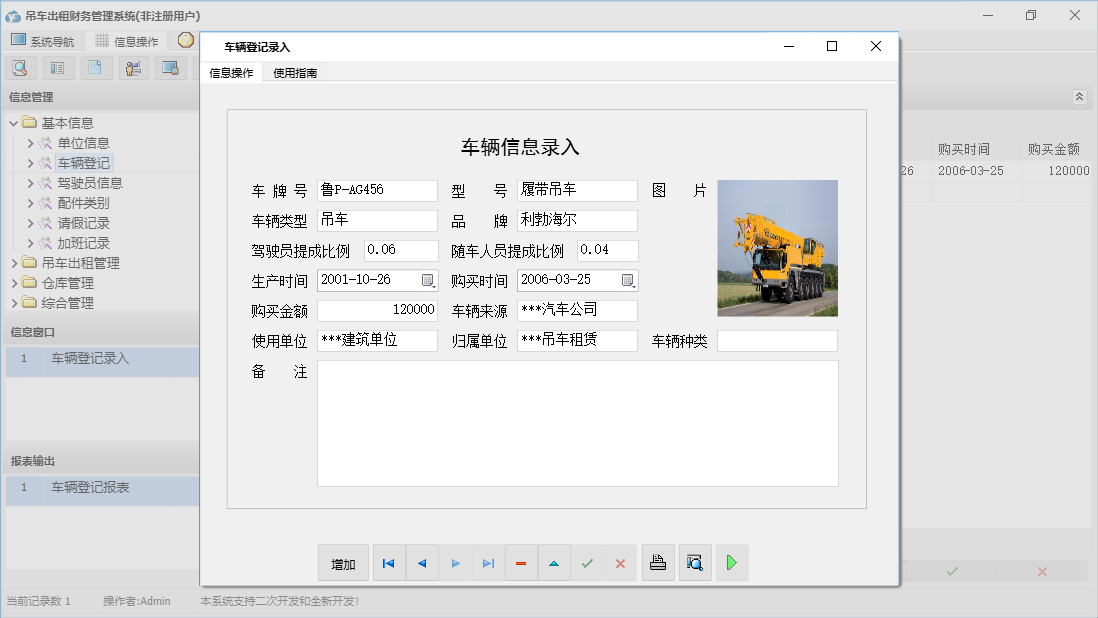
Task: Go to previous record using arrow icon
Action: (422, 563)
